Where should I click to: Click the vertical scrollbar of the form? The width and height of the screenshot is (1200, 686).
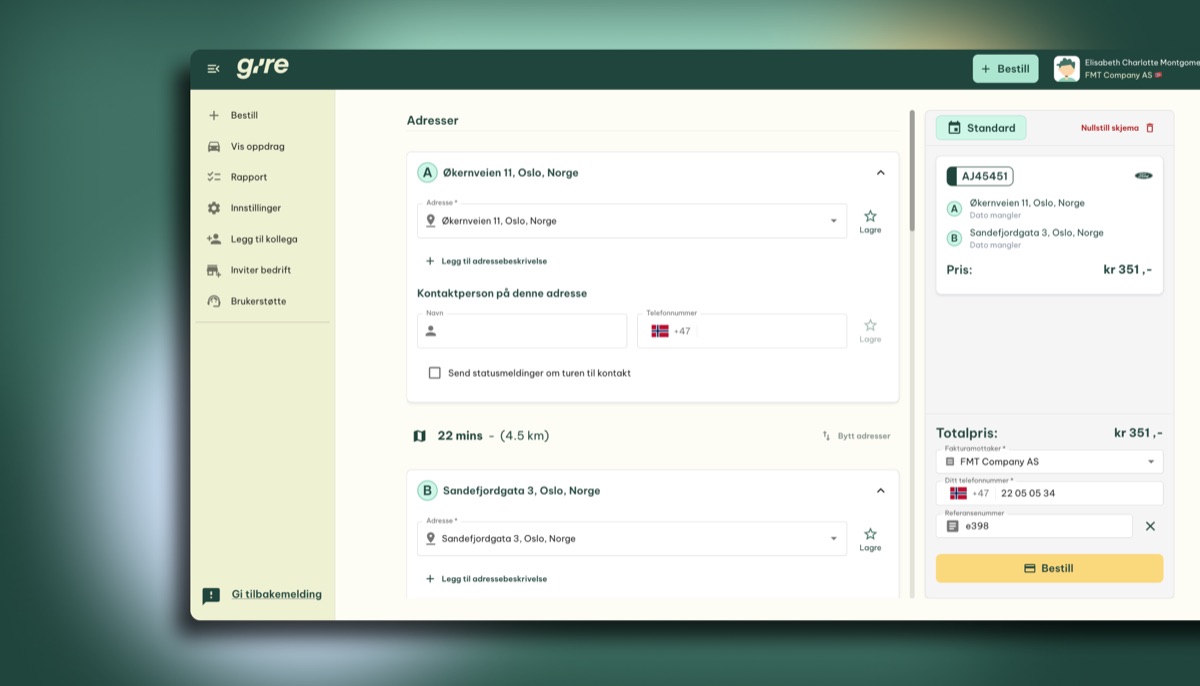click(x=912, y=170)
